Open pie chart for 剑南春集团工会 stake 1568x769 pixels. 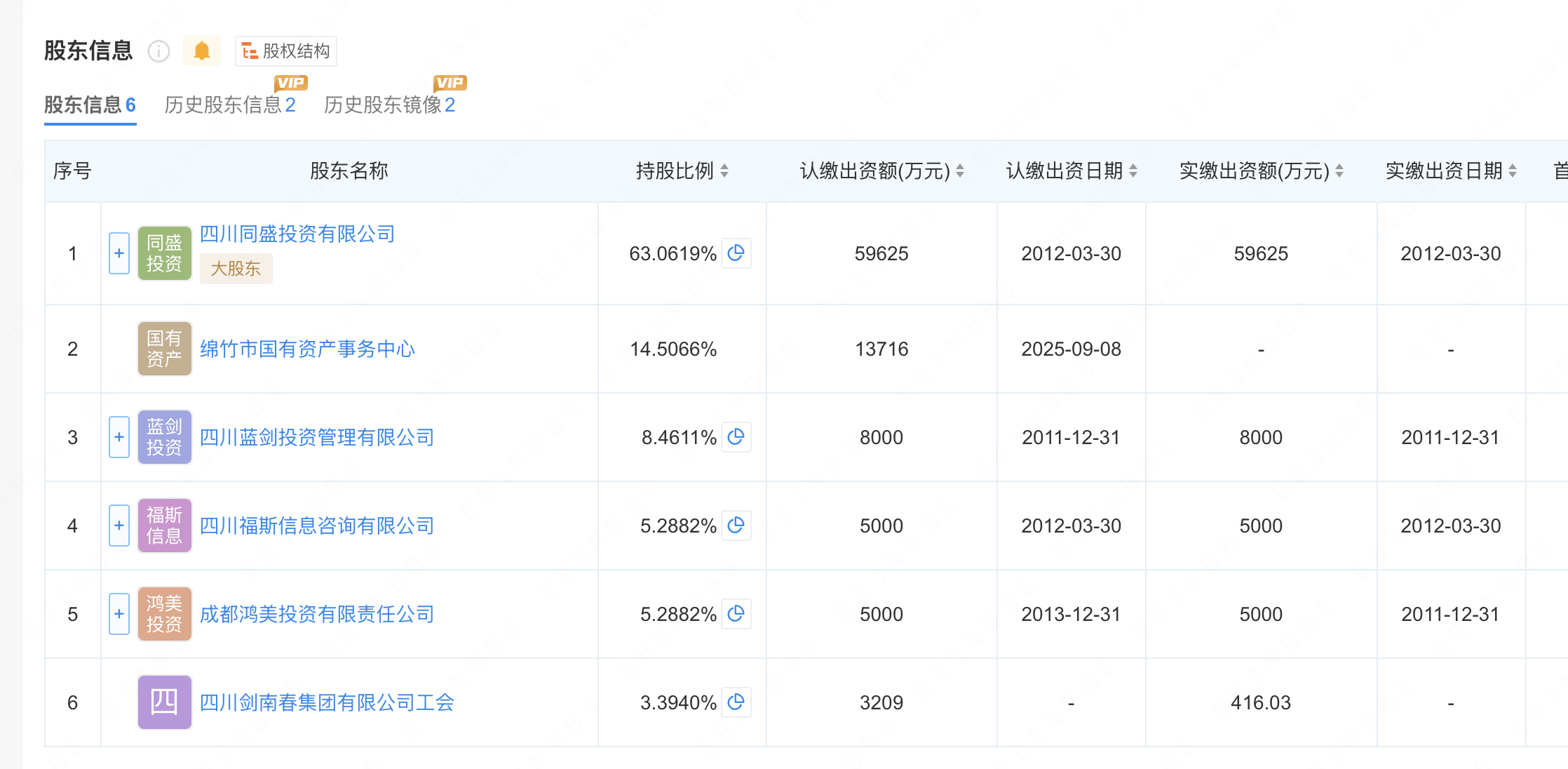point(735,702)
